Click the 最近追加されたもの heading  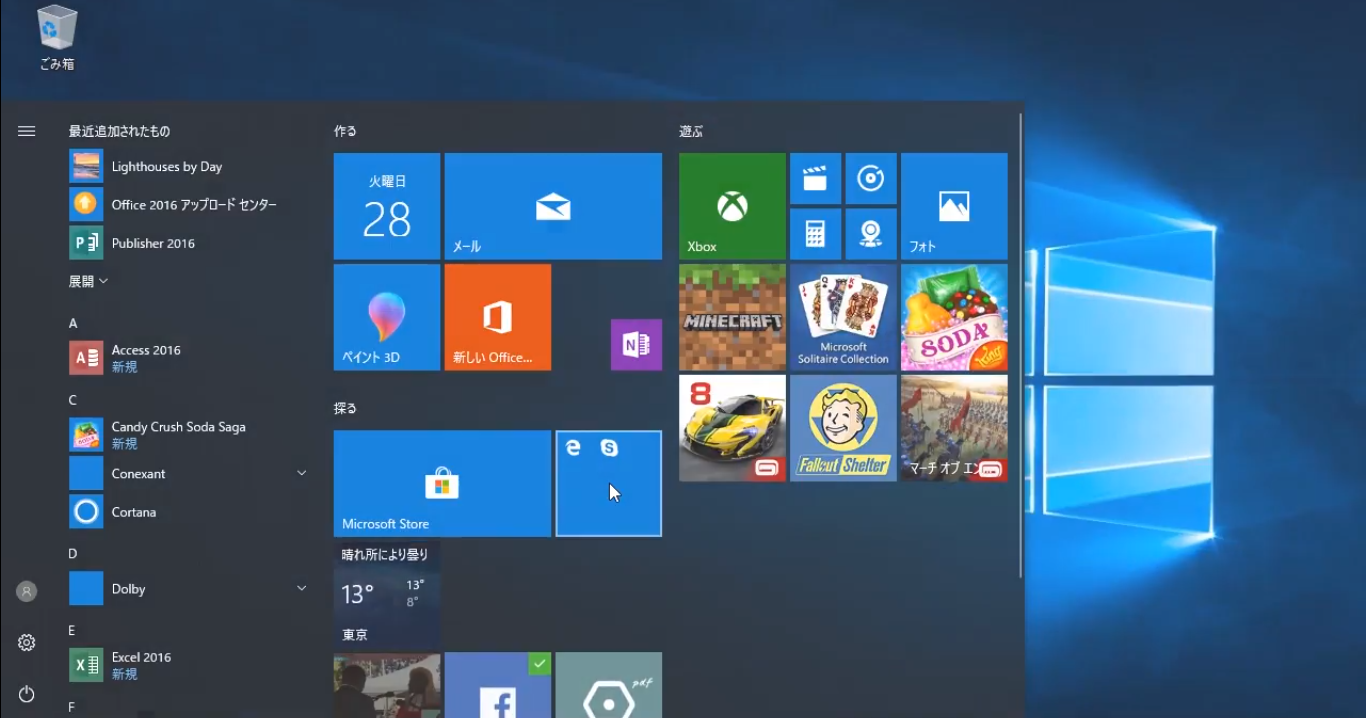coord(119,131)
